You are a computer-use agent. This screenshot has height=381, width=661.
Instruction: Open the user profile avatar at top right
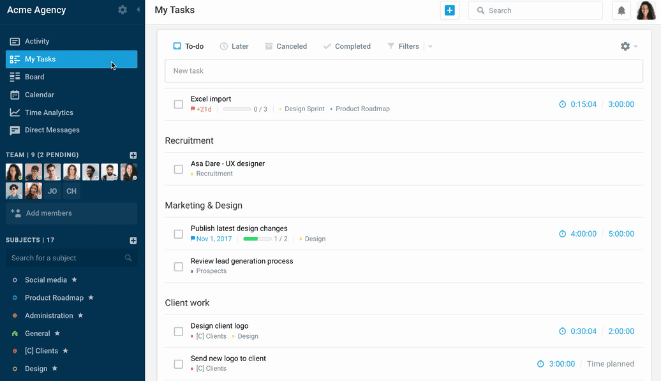pyautogui.click(x=646, y=10)
